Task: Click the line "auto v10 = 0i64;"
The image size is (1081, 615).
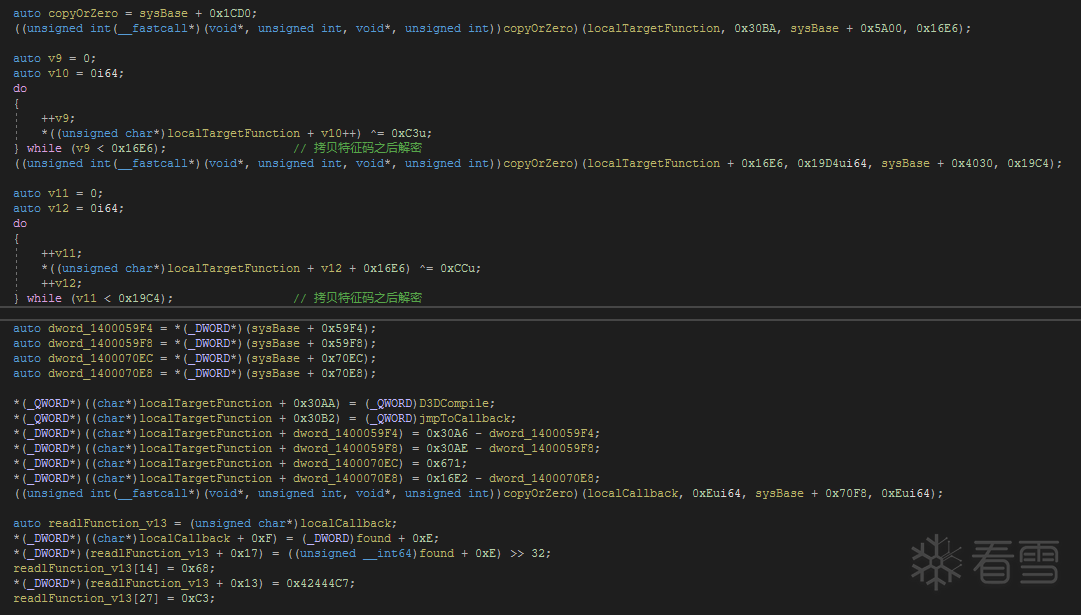Action: pyautogui.click(x=68, y=73)
